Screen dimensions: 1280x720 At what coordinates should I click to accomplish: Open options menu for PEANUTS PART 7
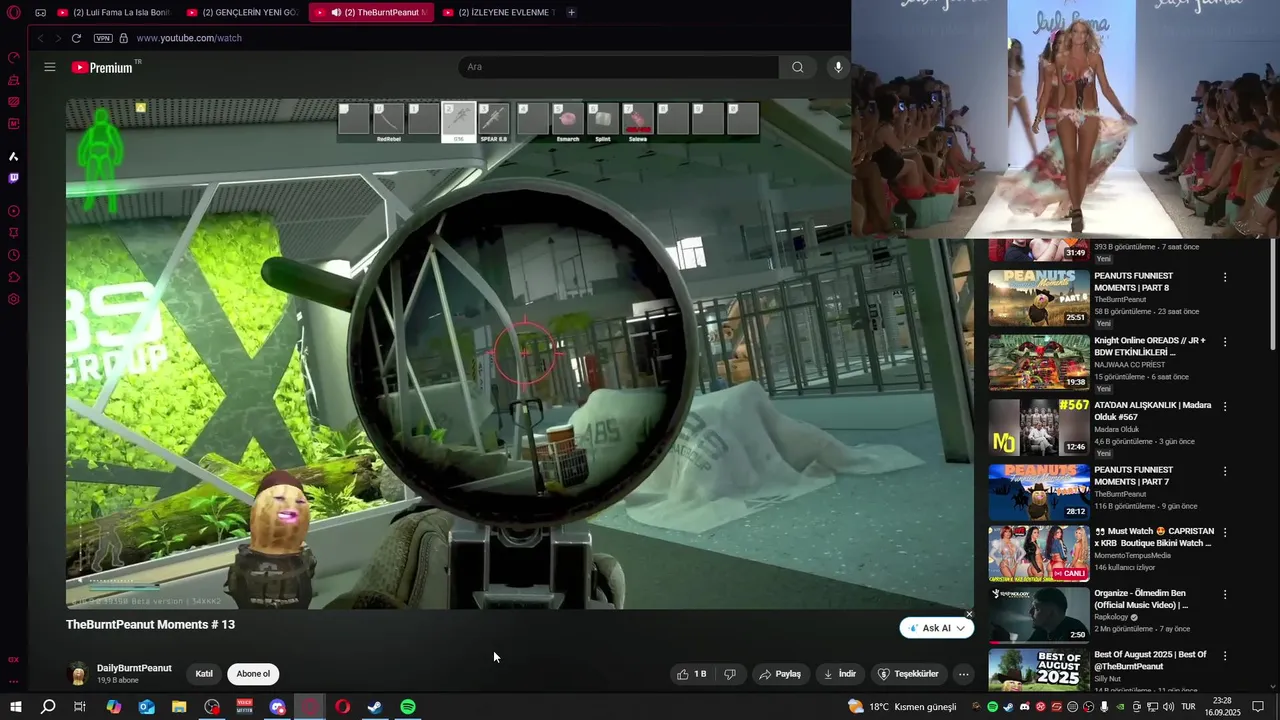point(1225,471)
